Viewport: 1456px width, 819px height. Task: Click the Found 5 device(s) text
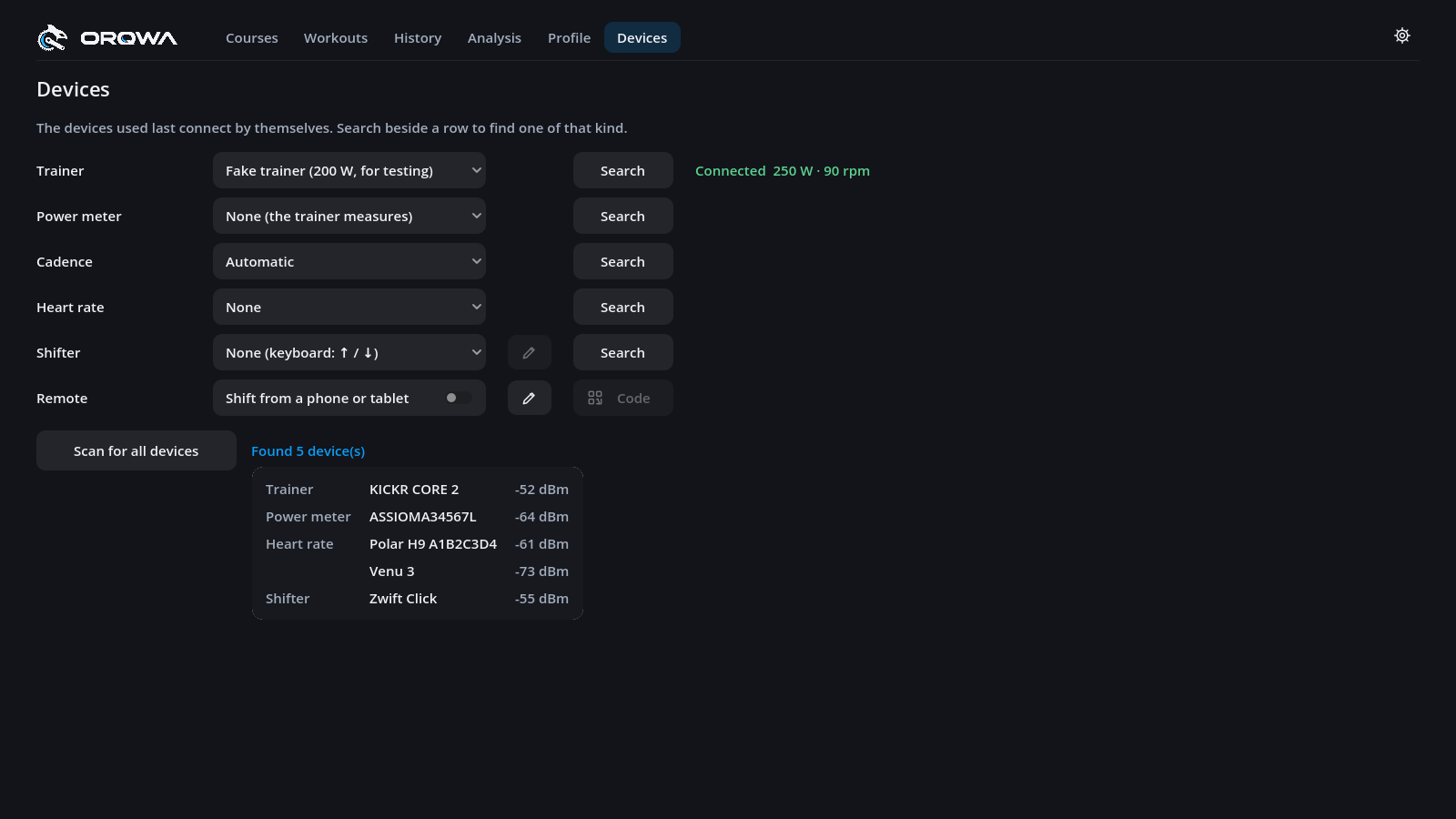[x=308, y=451]
